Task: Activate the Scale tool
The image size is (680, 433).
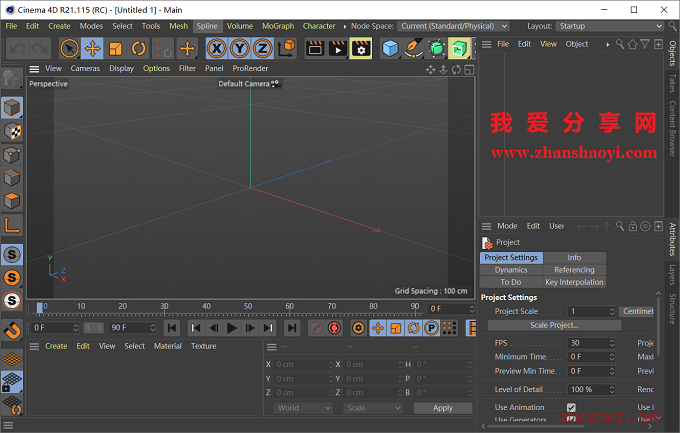Action: [115, 48]
